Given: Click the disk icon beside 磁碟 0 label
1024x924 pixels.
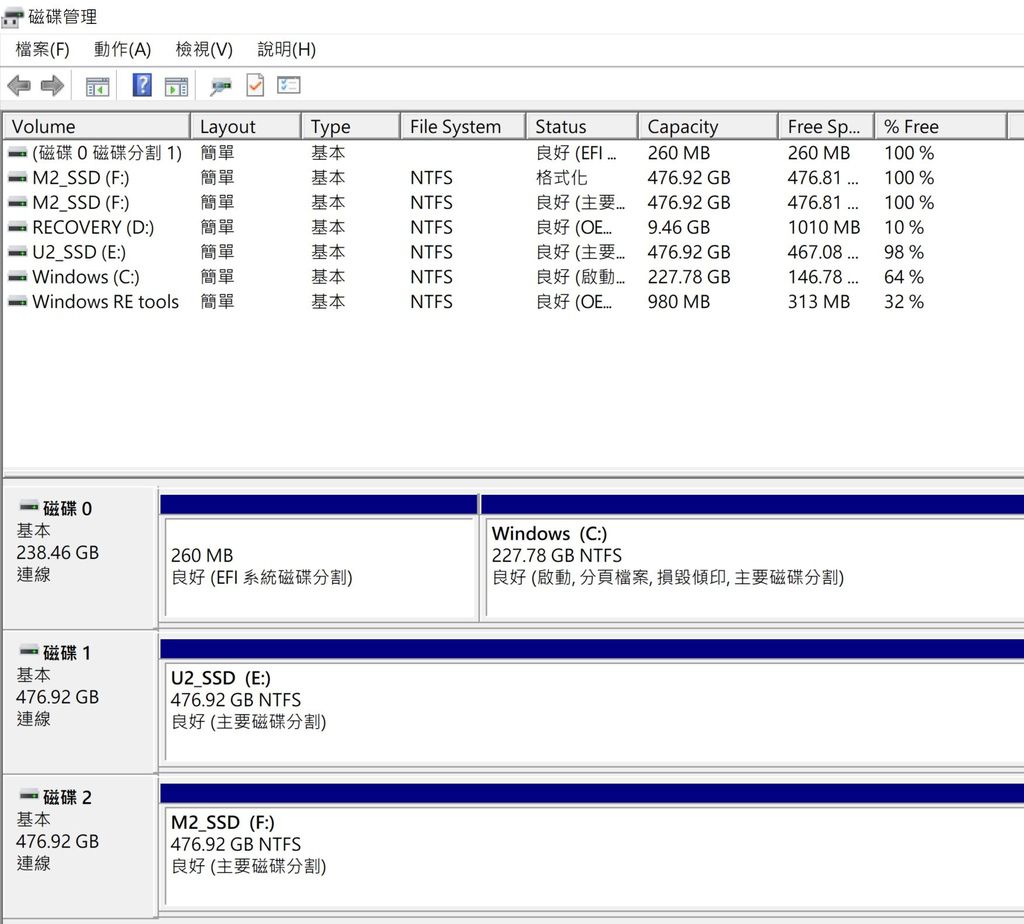Looking at the screenshot, I should (x=29, y=507).
